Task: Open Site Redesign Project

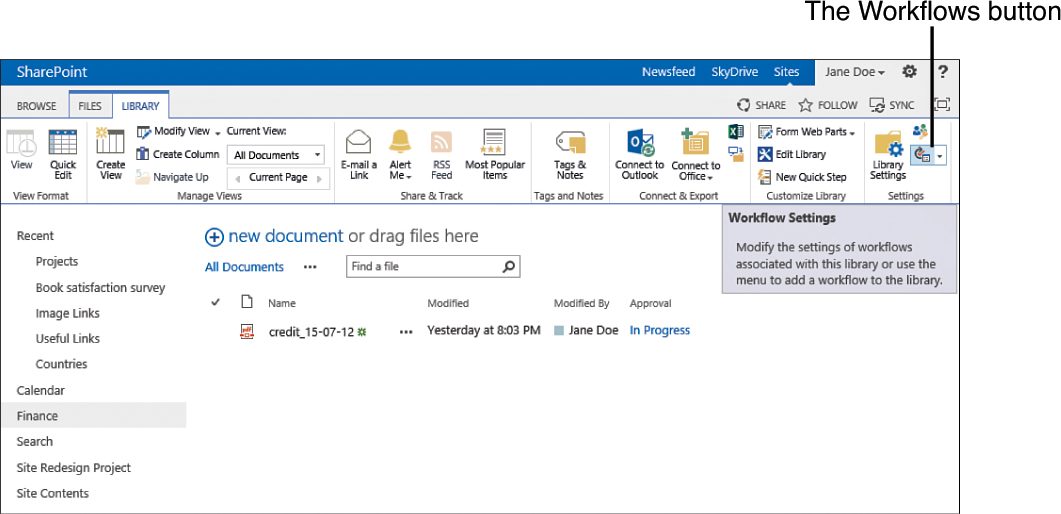Action: click(74, 467)
